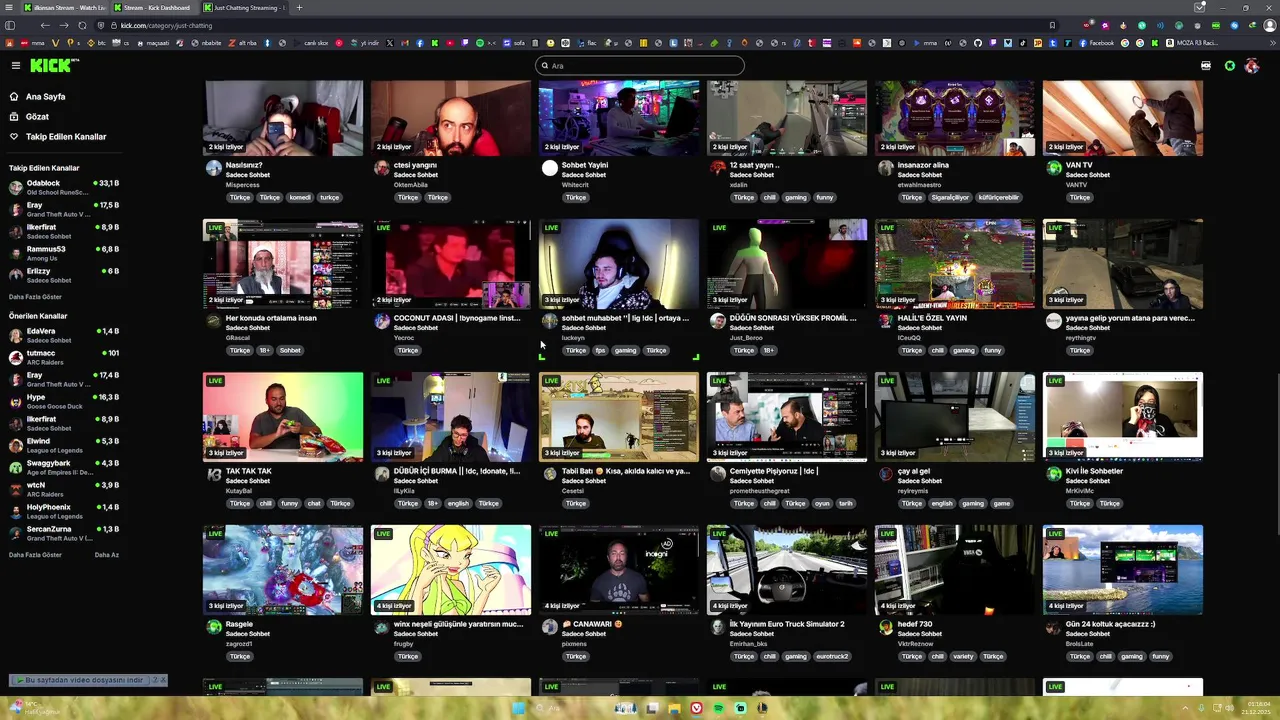Open Takip Edilen Kanallar page
The width and height of the screenshot is (1280, 720).
tap(66, 137)
